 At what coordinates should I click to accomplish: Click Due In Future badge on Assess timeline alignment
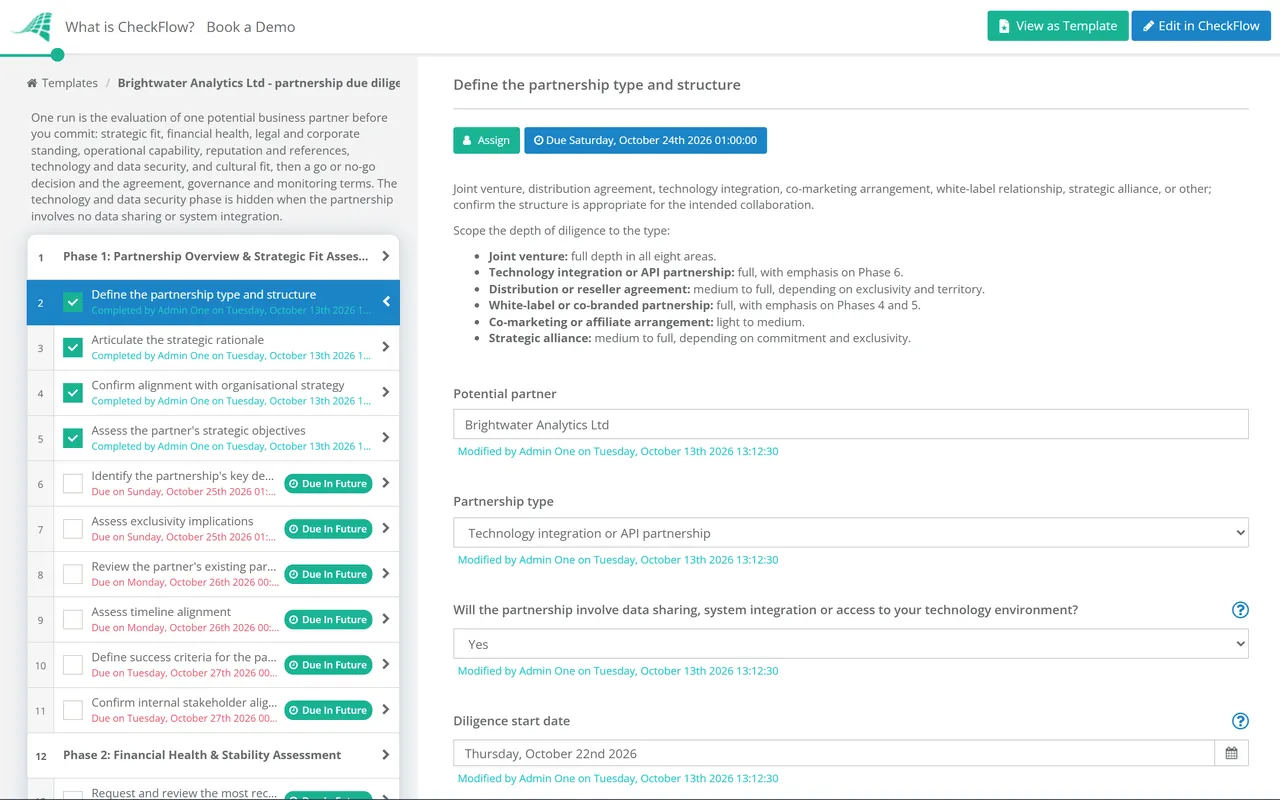tap(328, 619)
